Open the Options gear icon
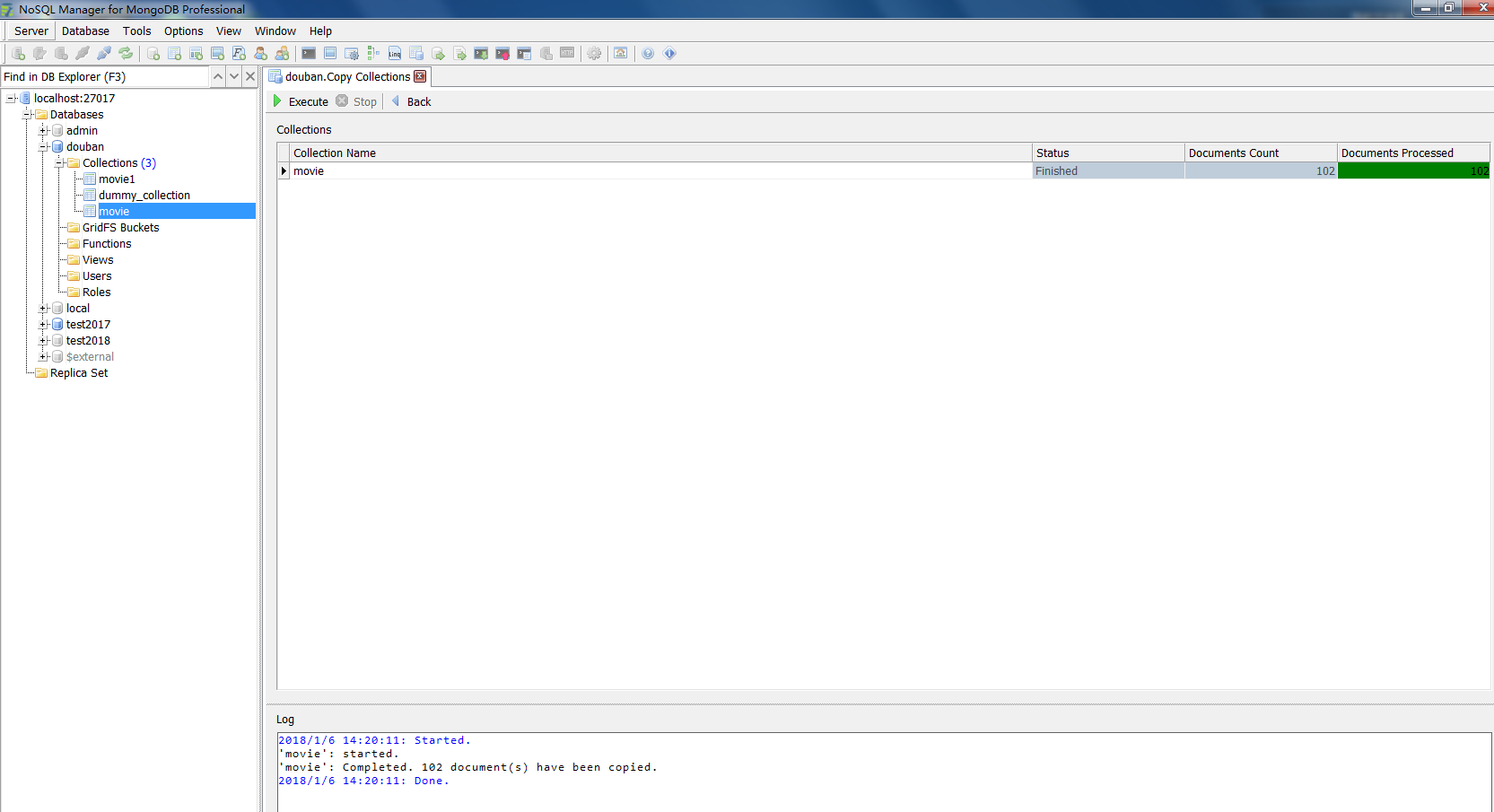The height and width of the screenshot is (812, 1494). (x=594, y=54)
